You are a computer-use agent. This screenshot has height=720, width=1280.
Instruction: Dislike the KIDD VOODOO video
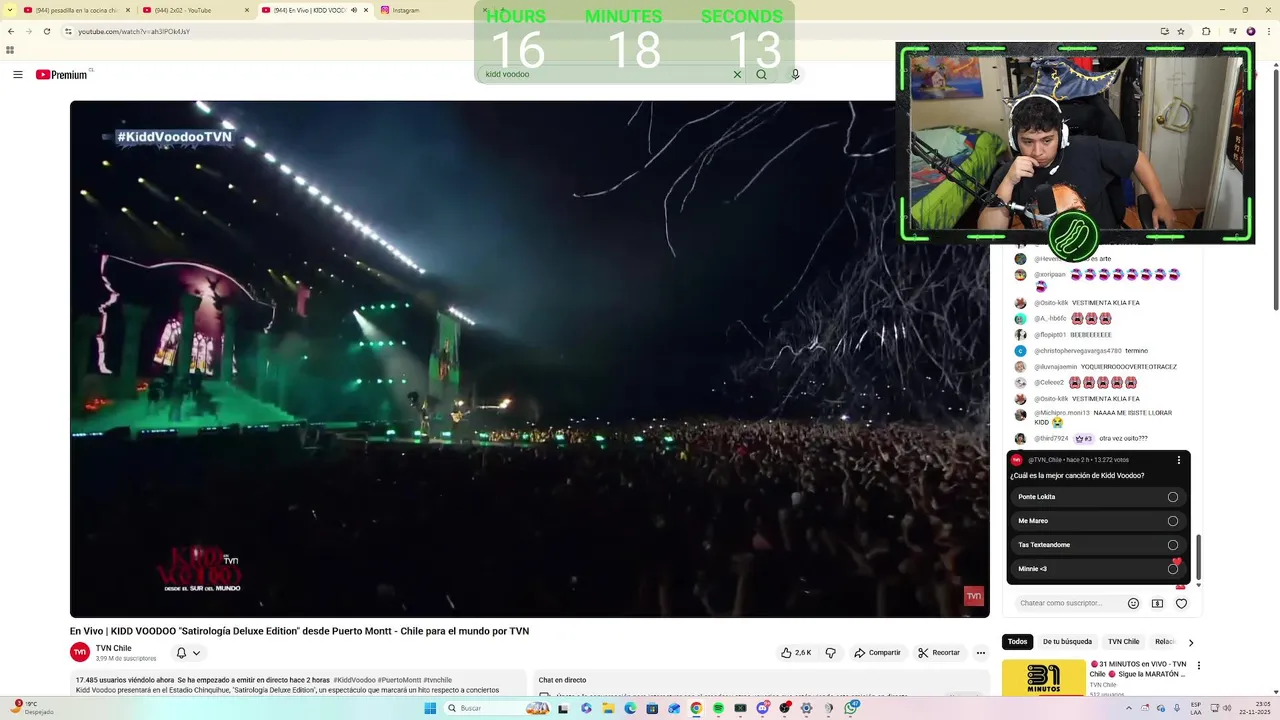830,653
